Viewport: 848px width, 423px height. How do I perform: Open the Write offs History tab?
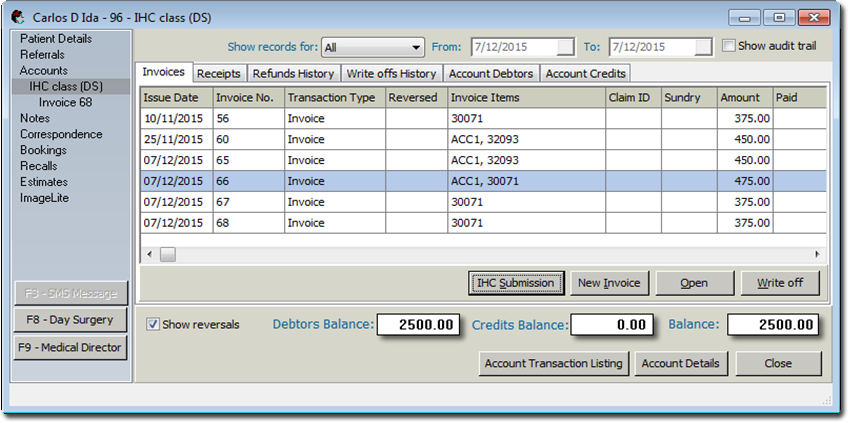pos(391,73)
